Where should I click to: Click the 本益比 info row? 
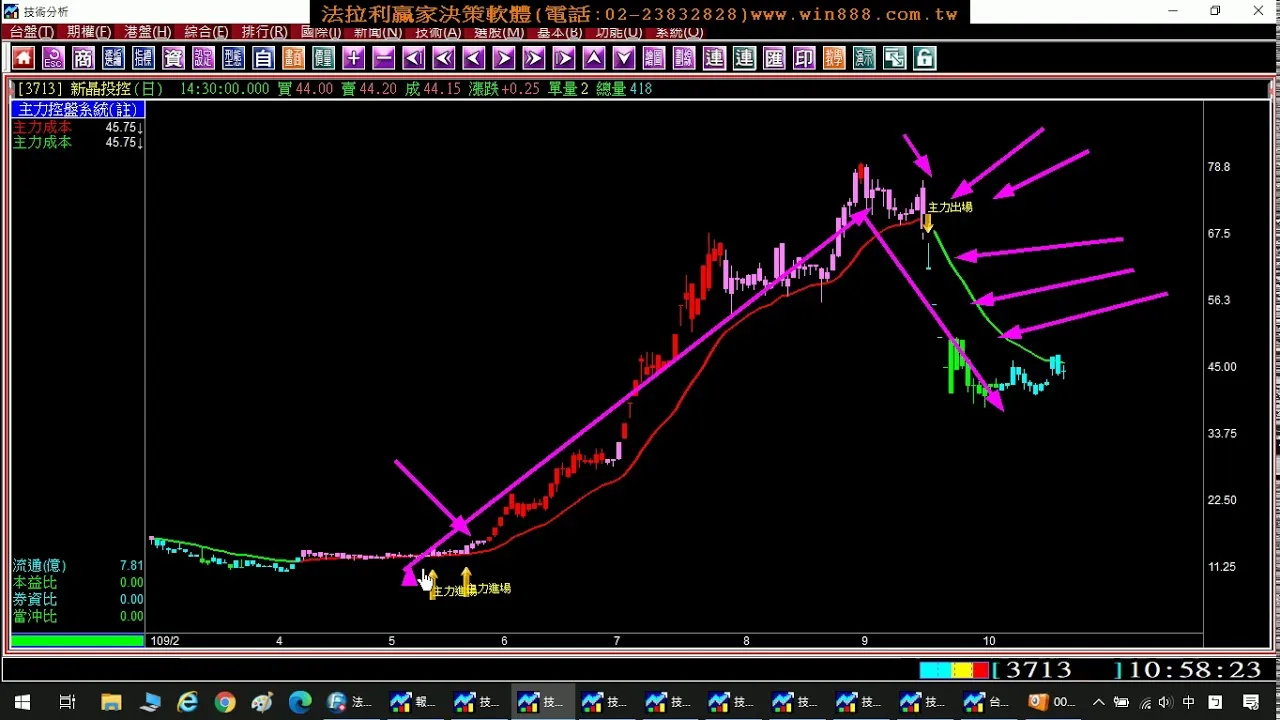click(x=78, y=582)
